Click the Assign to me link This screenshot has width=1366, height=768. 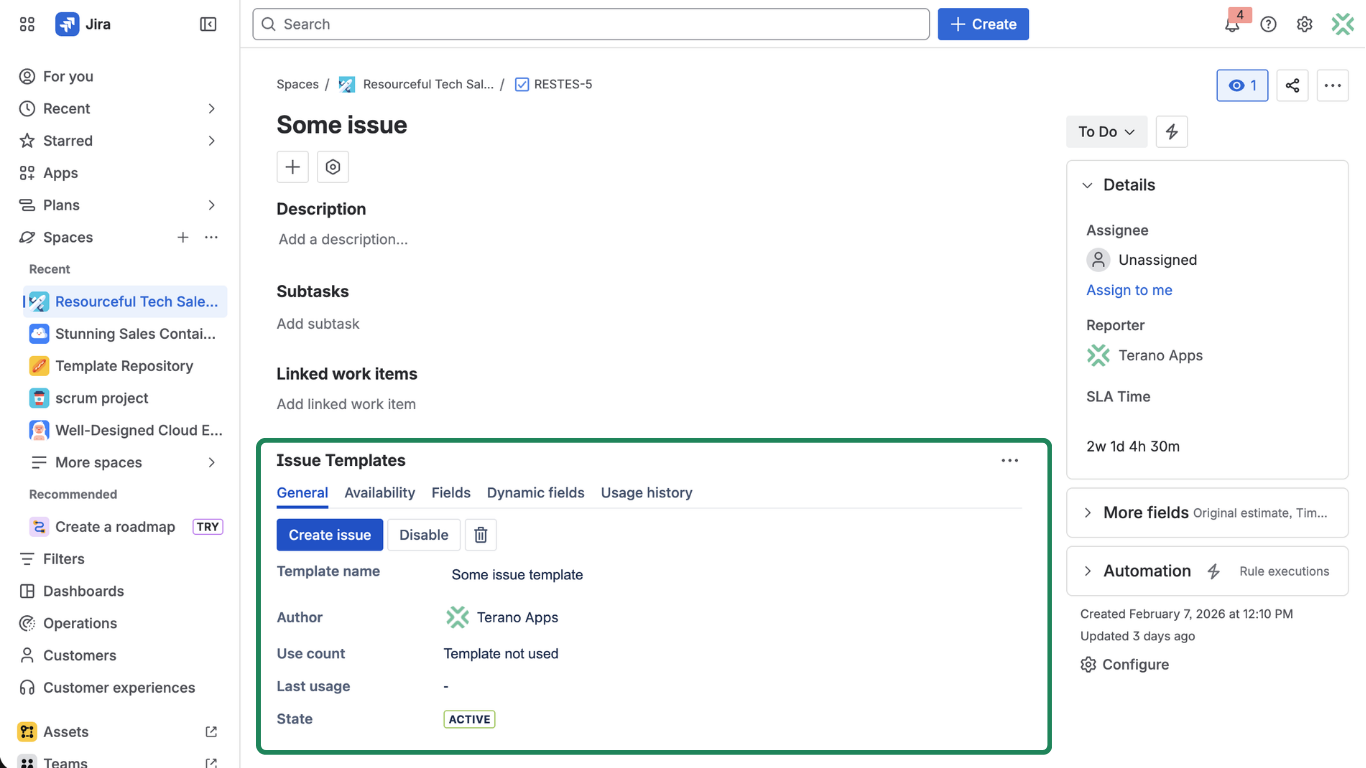click(1129, 290)
